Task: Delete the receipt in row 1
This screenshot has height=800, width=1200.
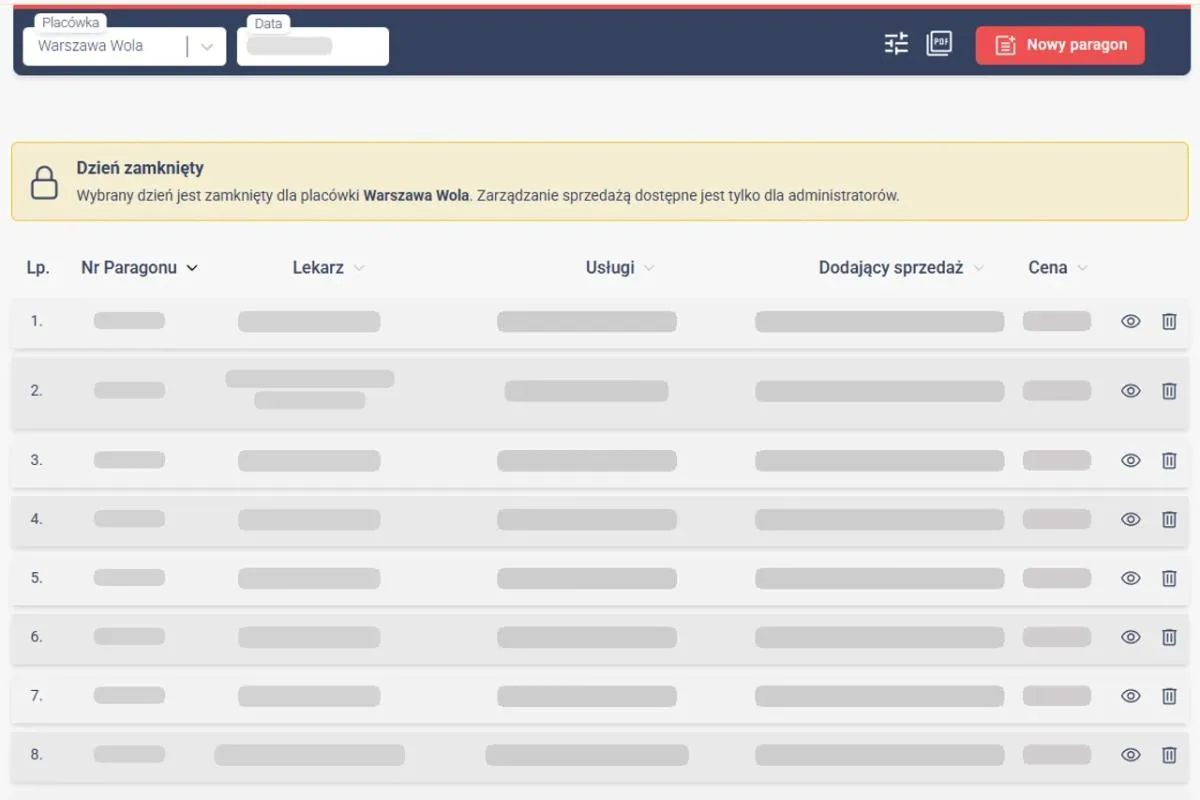Action: tap(1169, 322)
